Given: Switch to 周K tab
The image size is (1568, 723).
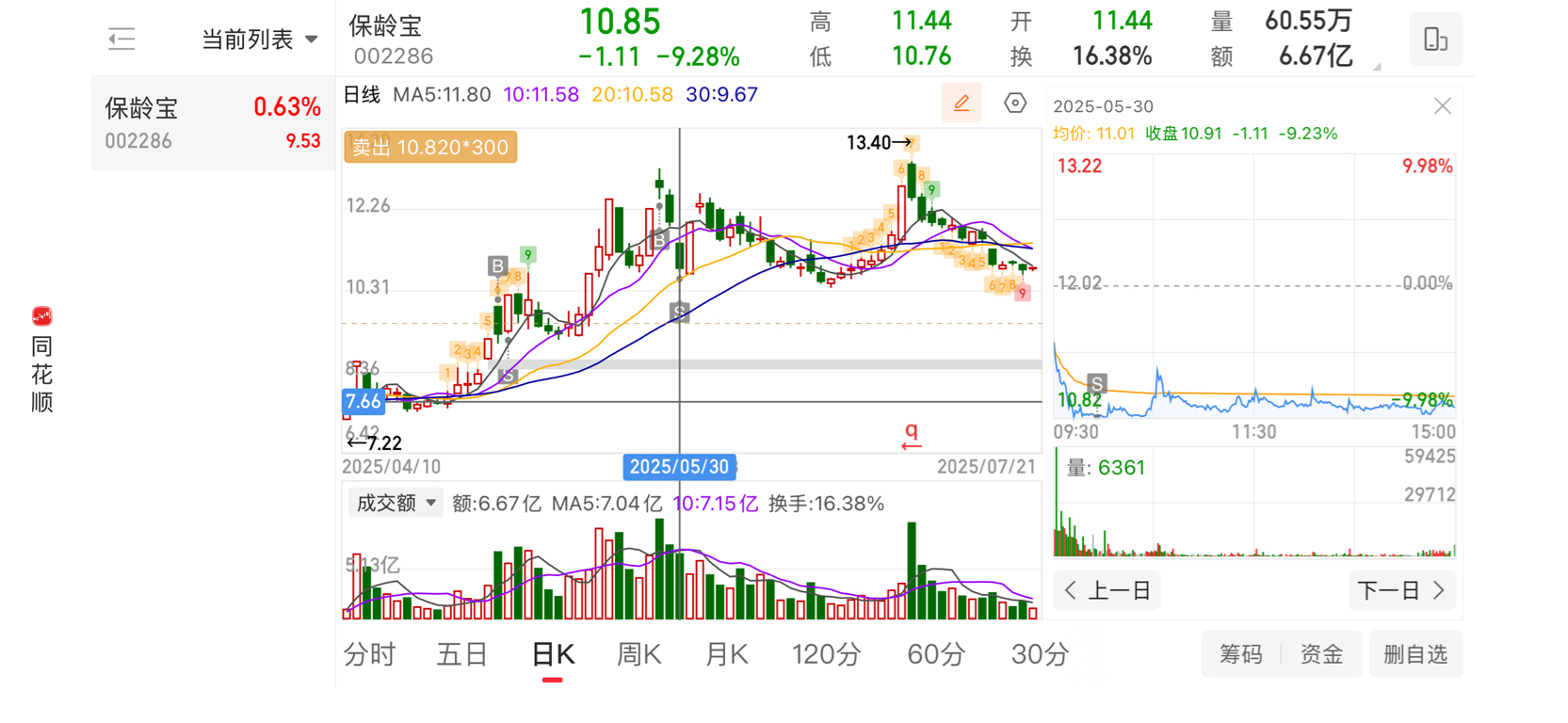Looking at the screenshot, I should tap(639, 654).
